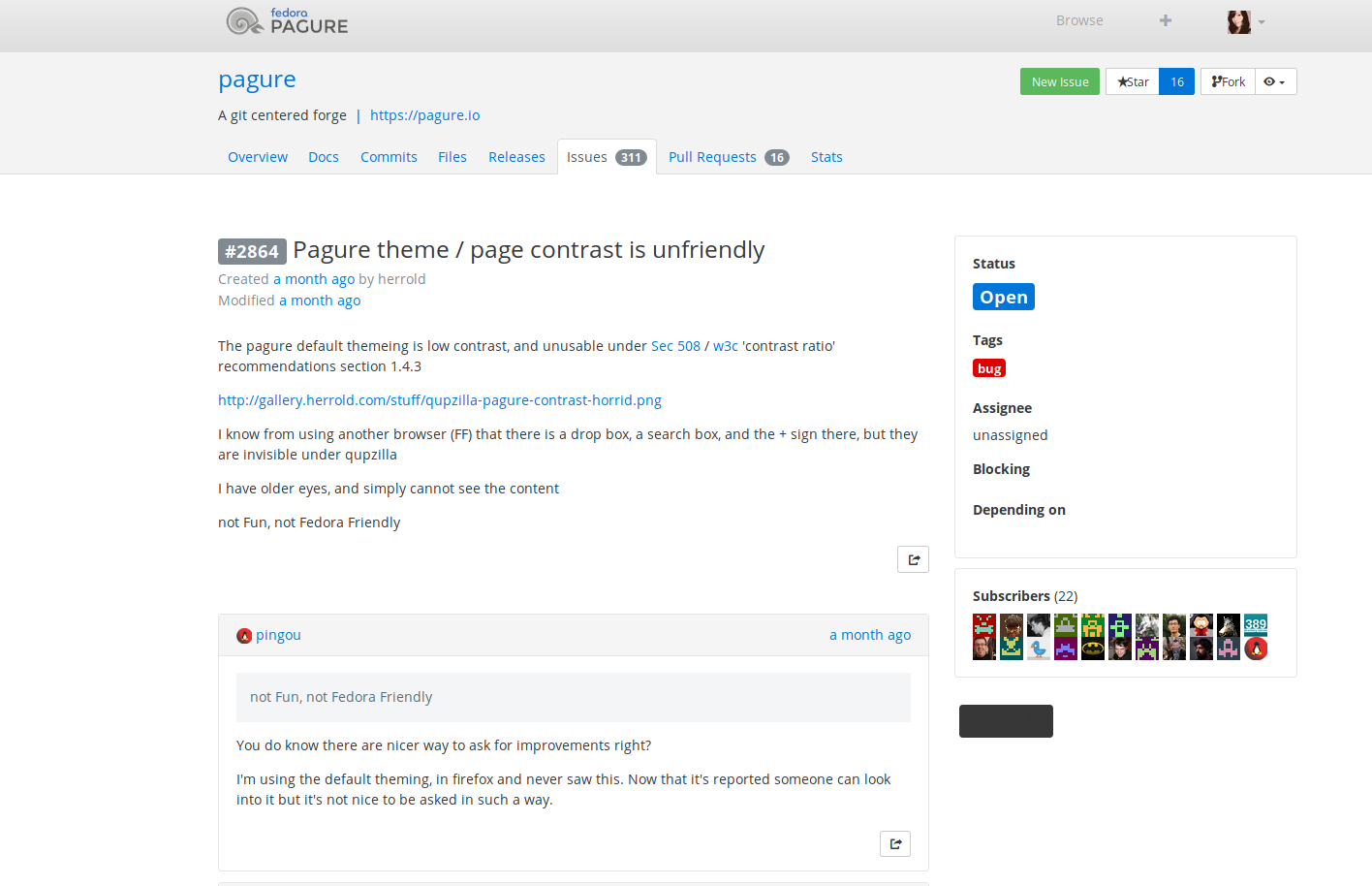Click the navy and green pixel subscriber avatar
The image size is (1372, 886).
coord(1120,625)
